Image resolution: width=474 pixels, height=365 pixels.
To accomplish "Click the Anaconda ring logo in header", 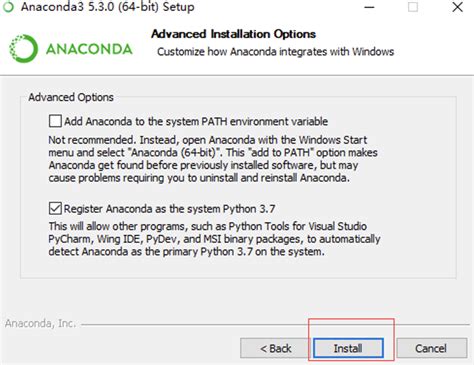I will (x=23, y=49).
